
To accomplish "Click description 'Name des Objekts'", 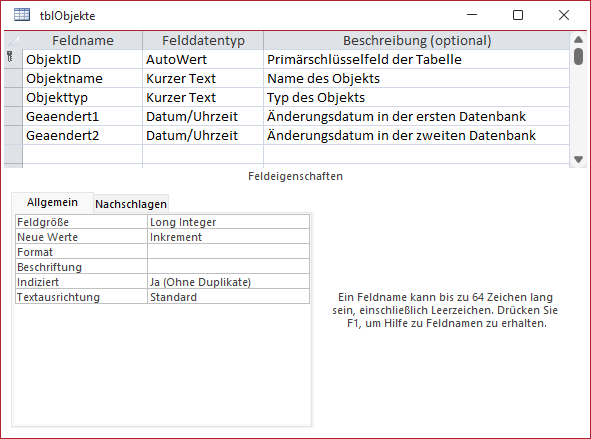I will pos(416,78).
